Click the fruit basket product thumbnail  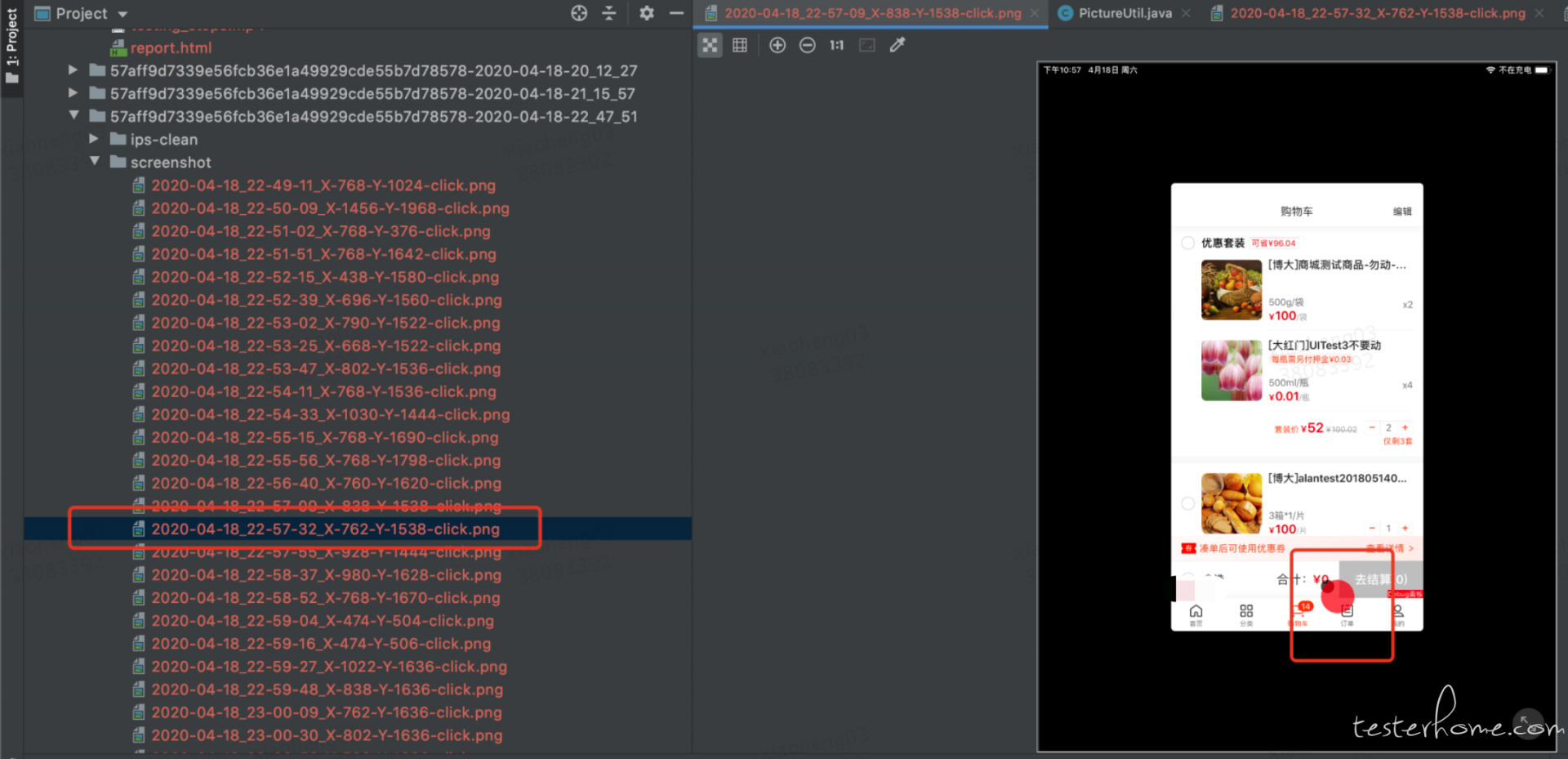1232,290
